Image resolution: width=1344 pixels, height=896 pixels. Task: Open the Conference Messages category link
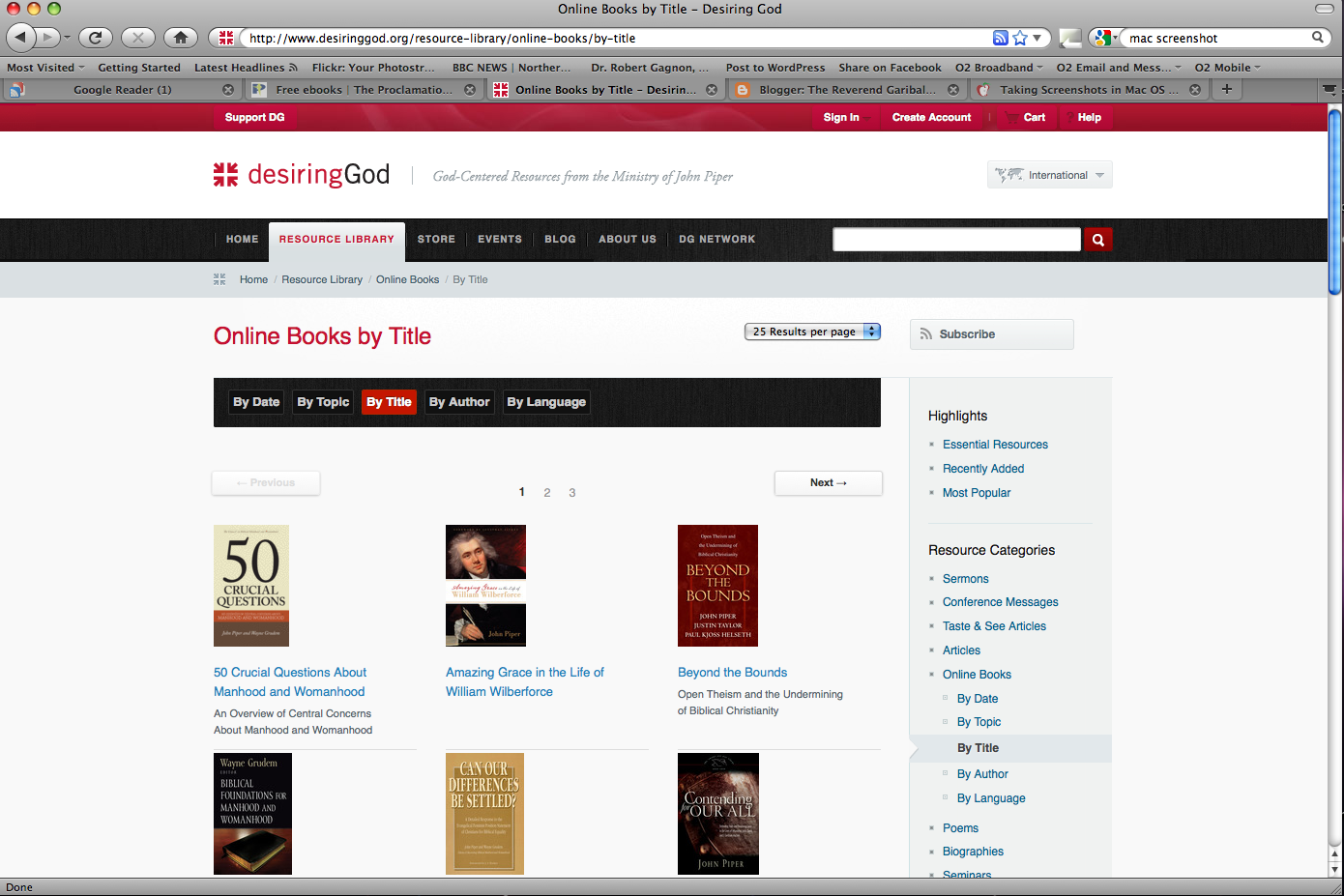tap(1000, 602)
